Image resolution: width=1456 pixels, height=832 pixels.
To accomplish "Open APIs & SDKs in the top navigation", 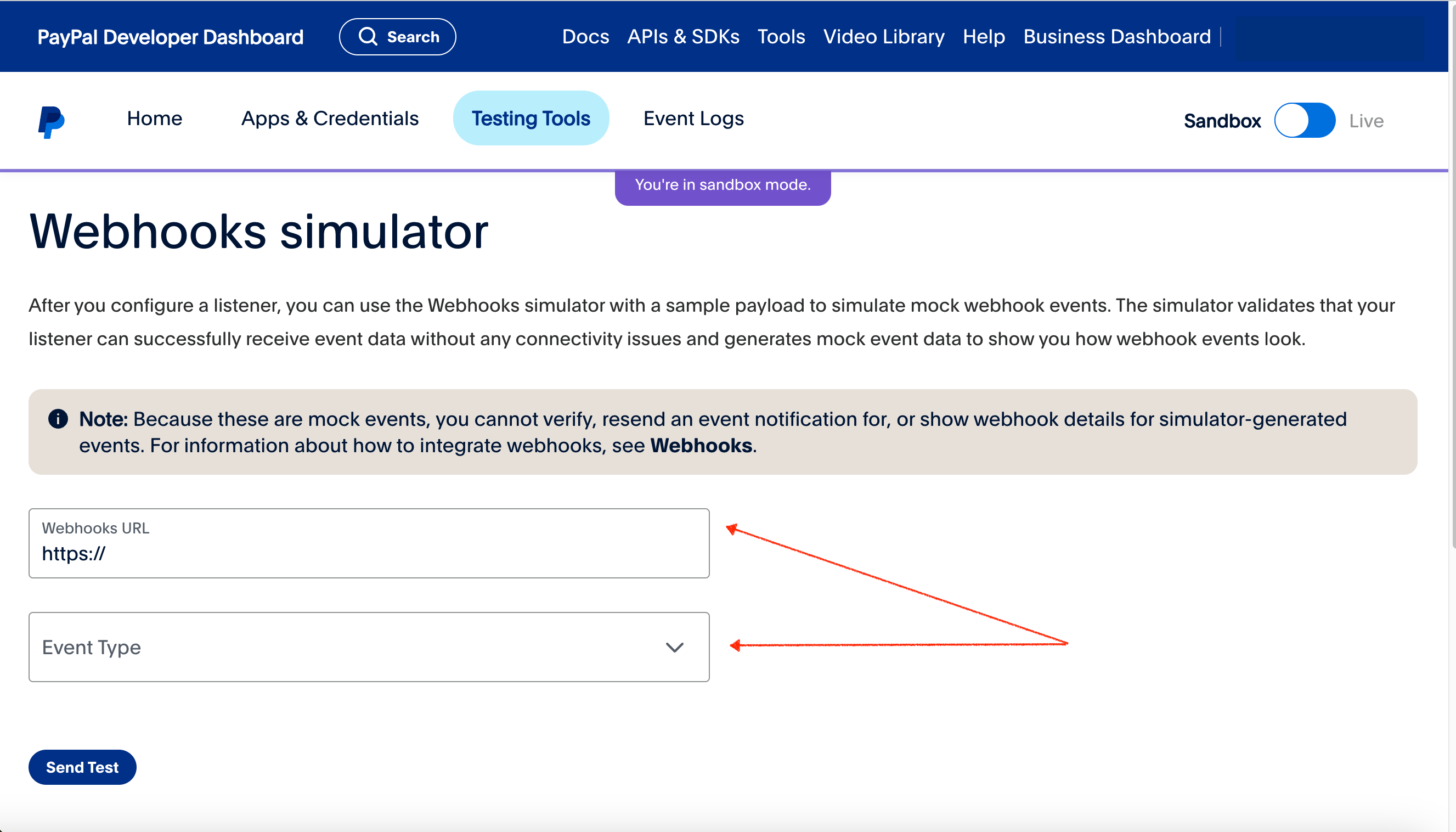I will (683, 37).
